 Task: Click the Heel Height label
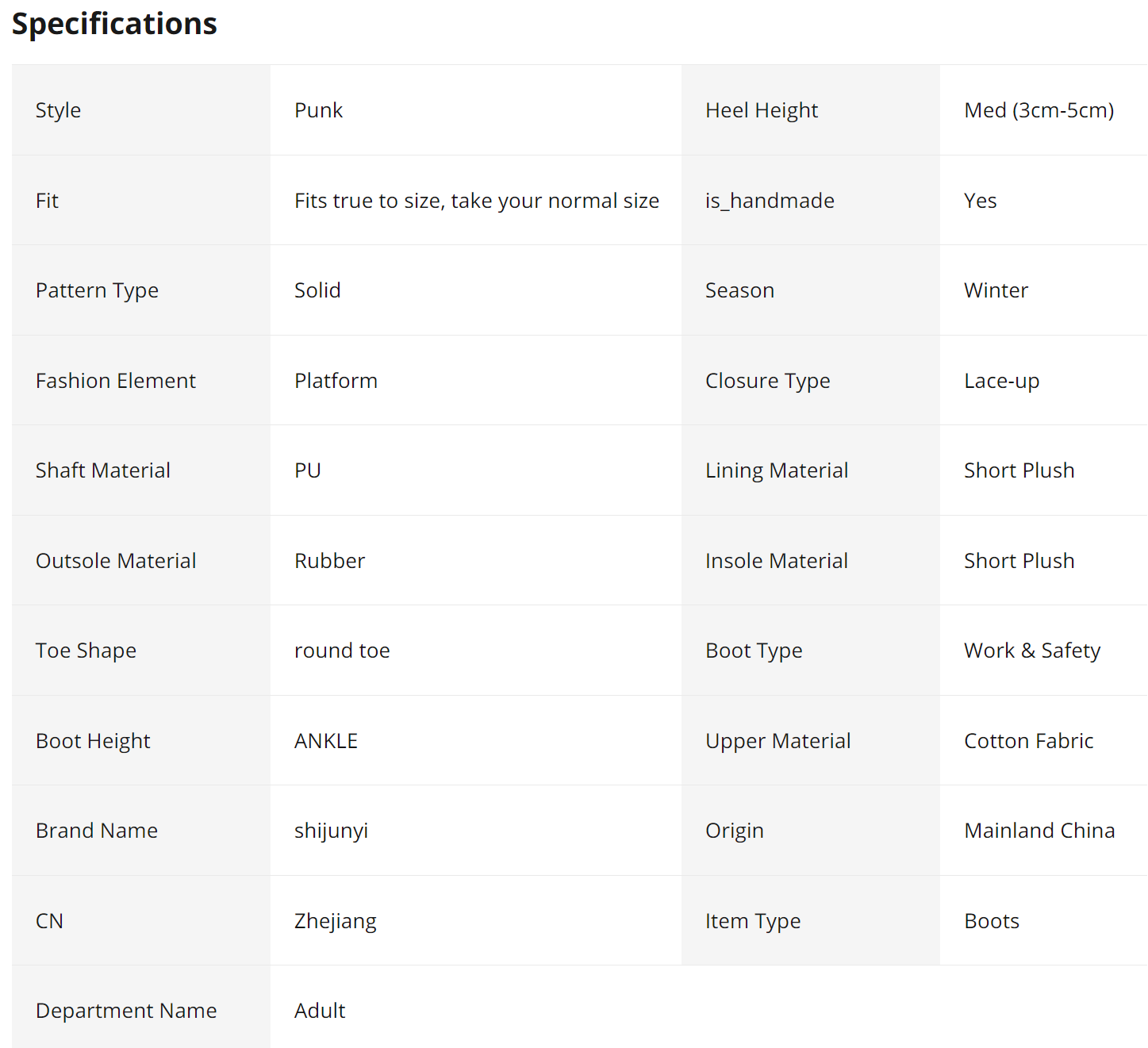tap(761, 110)
